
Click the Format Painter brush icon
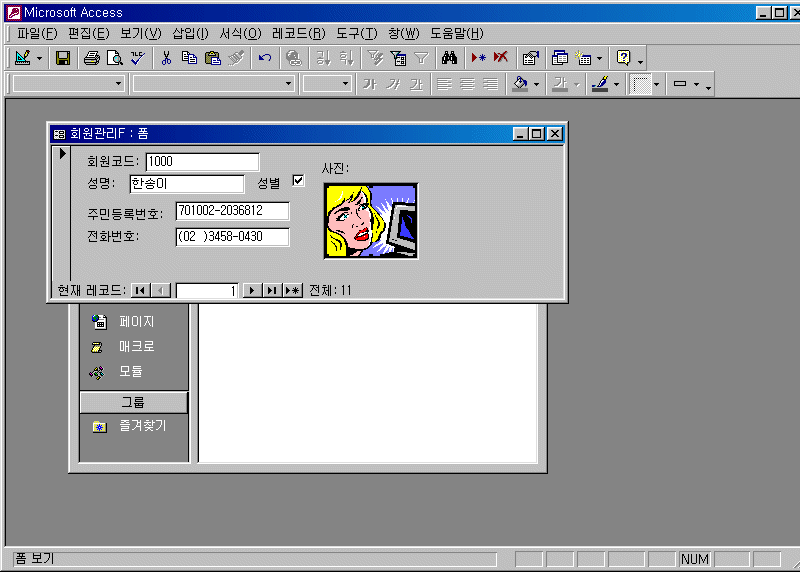point(236,58)
